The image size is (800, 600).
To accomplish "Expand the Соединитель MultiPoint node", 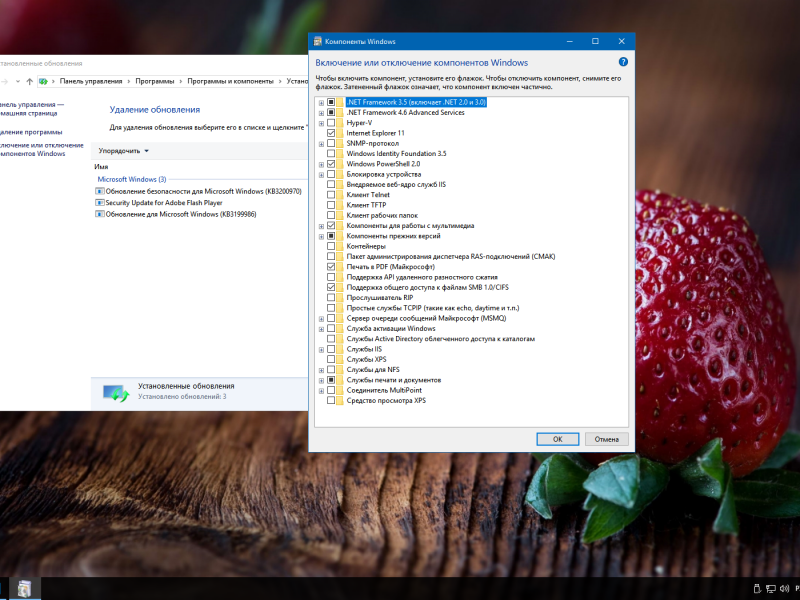I will (321, 391).
